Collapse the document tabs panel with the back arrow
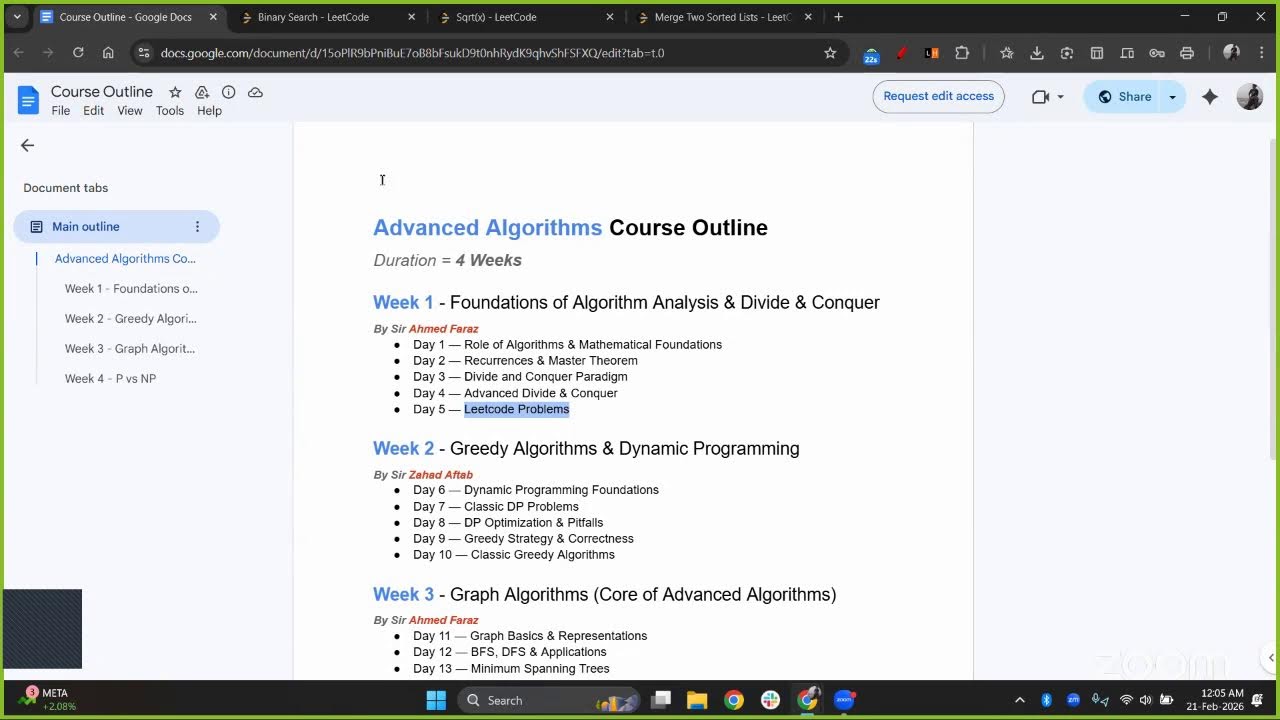This screenshot has width=1280, height=720. tap(27, 145)
